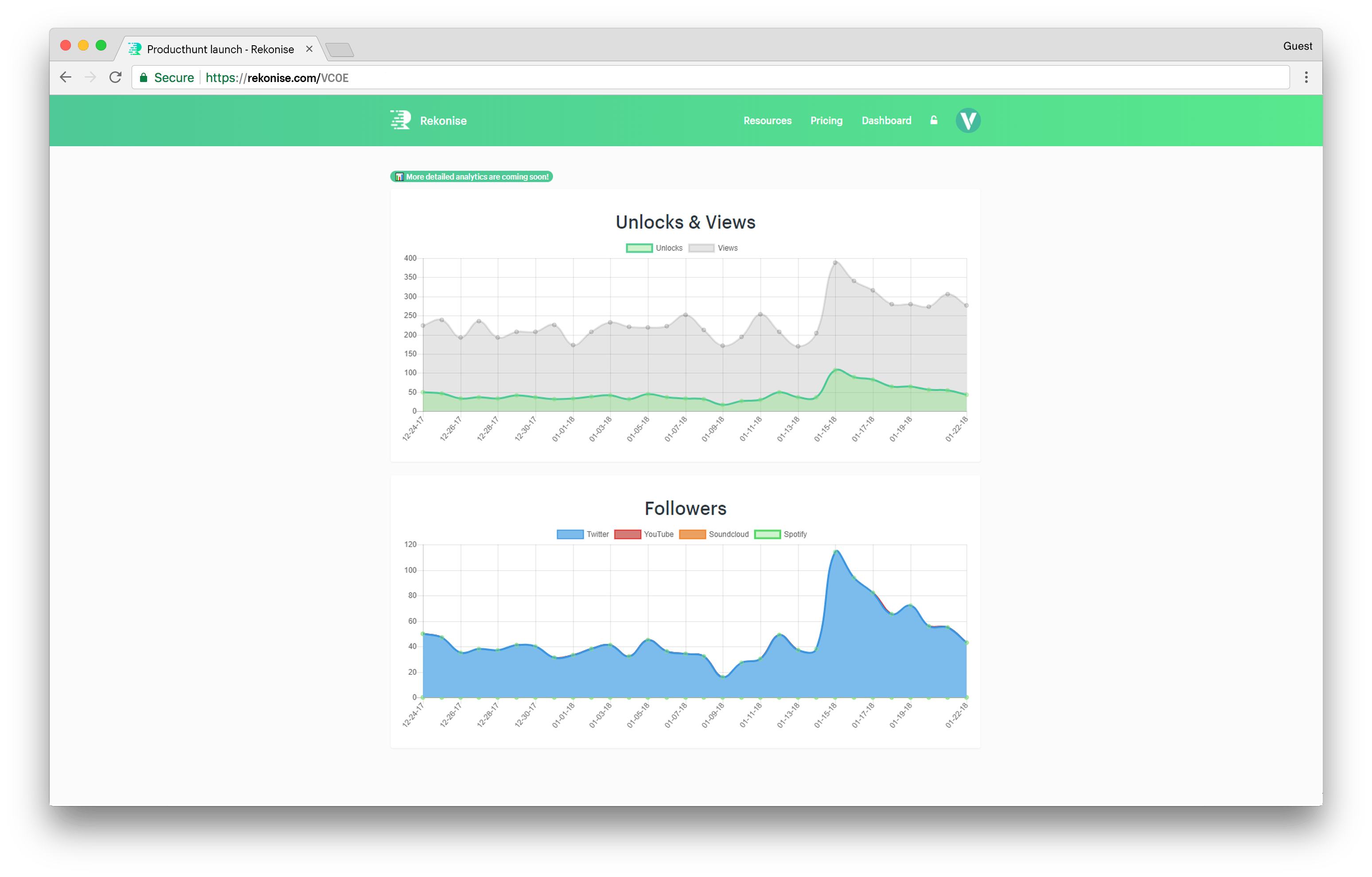Toggle the YouTube legend swatch
Viewport: 1372px width, 877px height.
628,534
